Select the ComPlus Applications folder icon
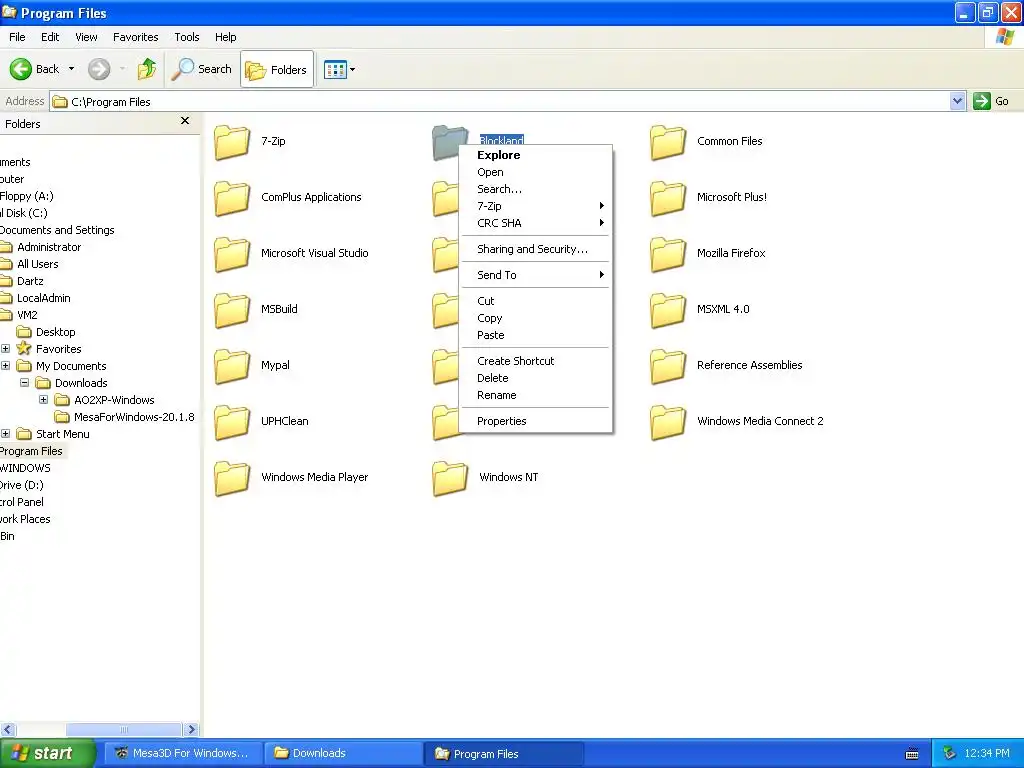The width and height of the screenshot is (1024, 768). click(232, 198)
